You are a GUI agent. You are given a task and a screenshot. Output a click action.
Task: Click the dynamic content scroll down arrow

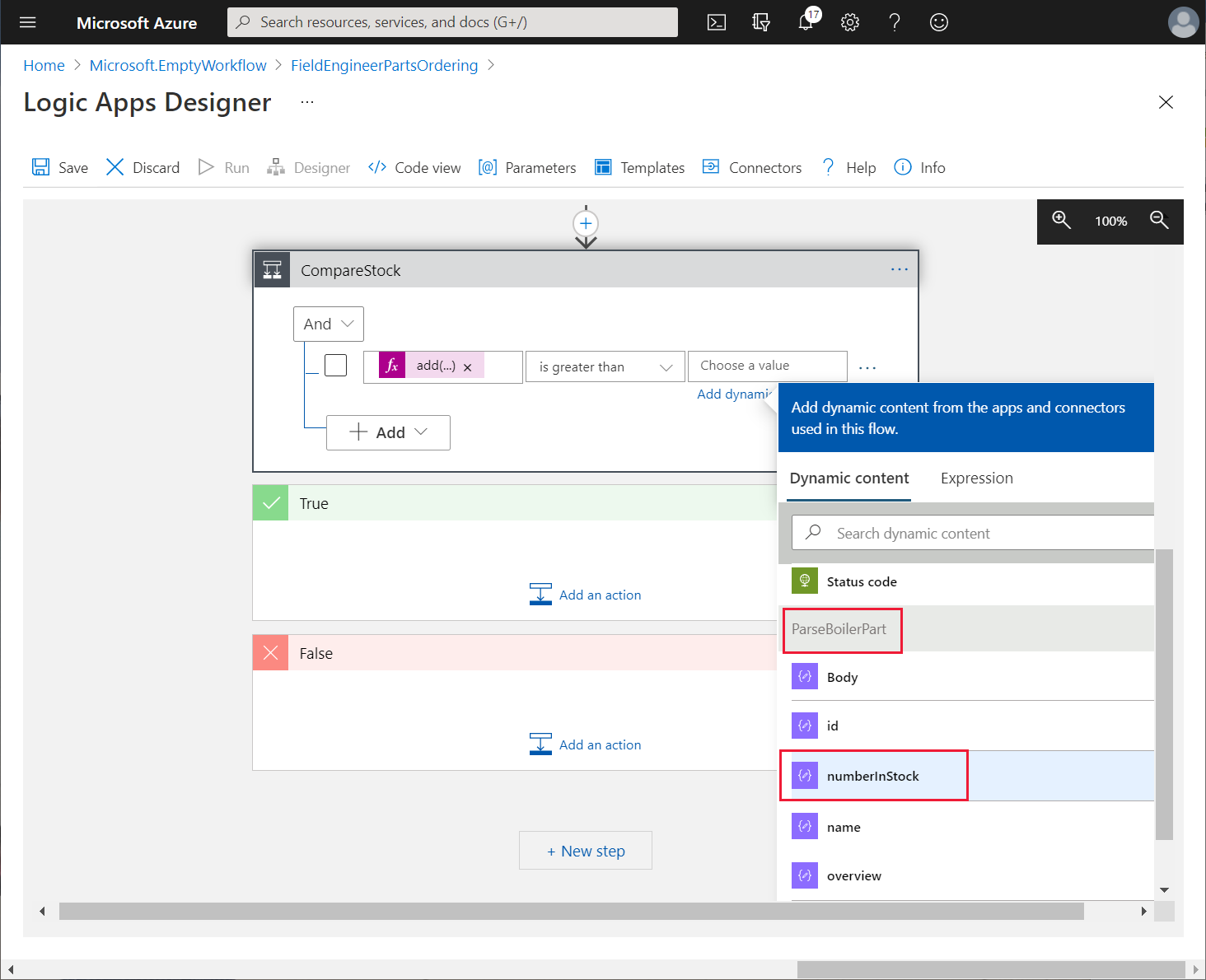point(1164,889)
